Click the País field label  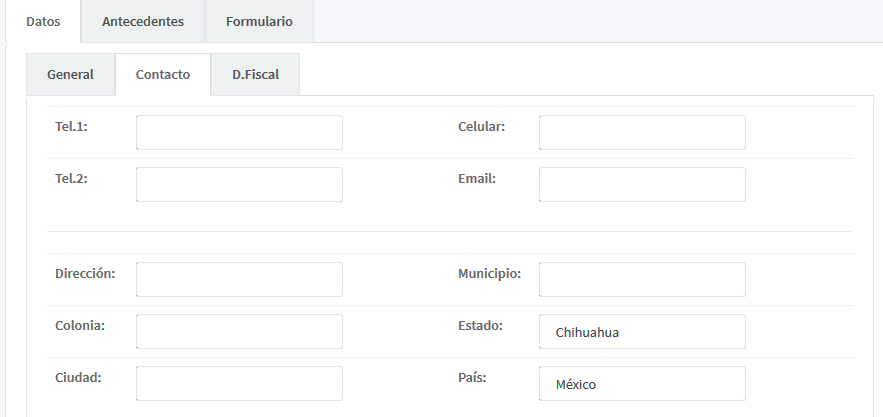point(471,378)
